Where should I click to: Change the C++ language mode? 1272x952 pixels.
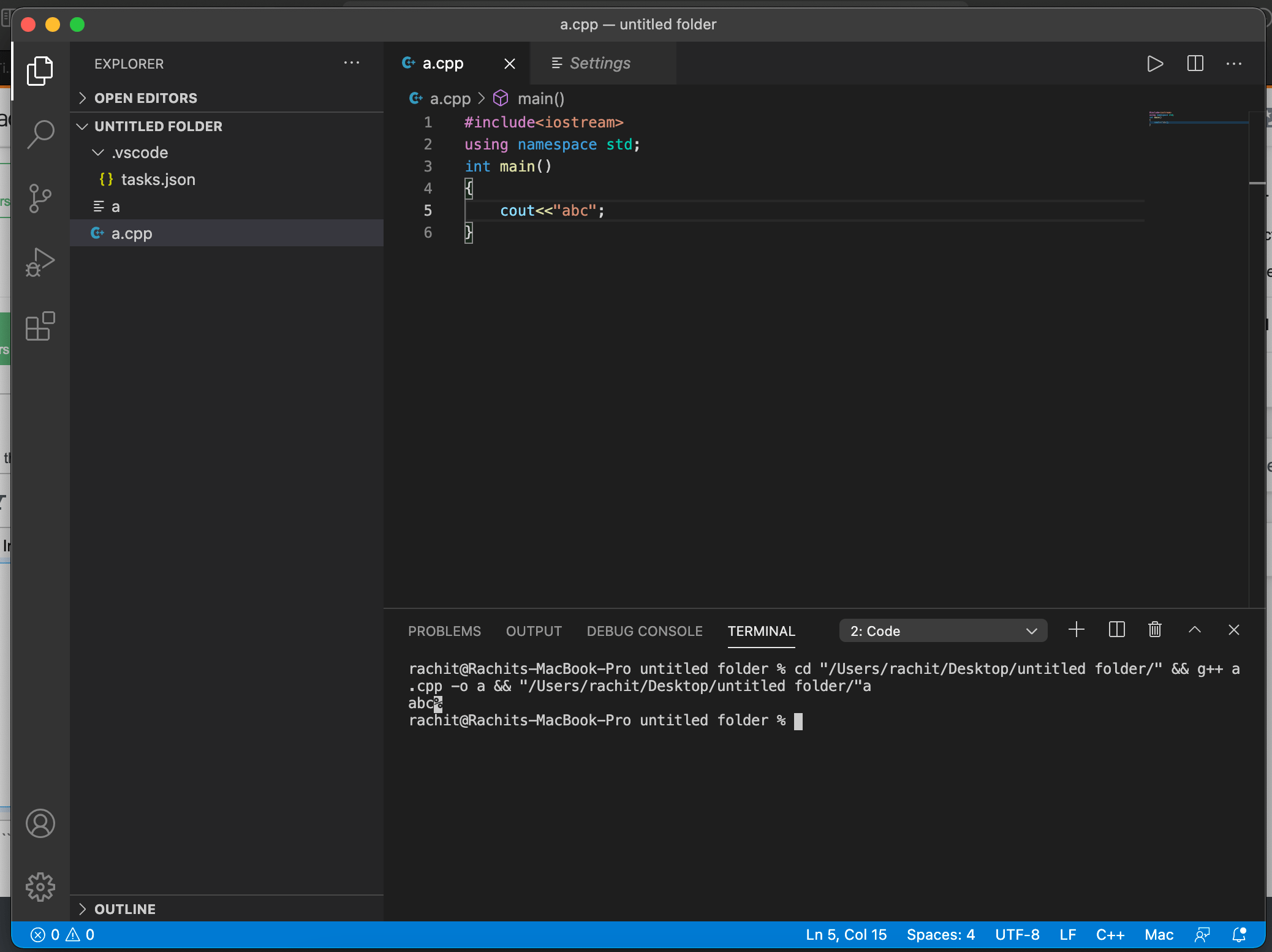click(1110, 934)
